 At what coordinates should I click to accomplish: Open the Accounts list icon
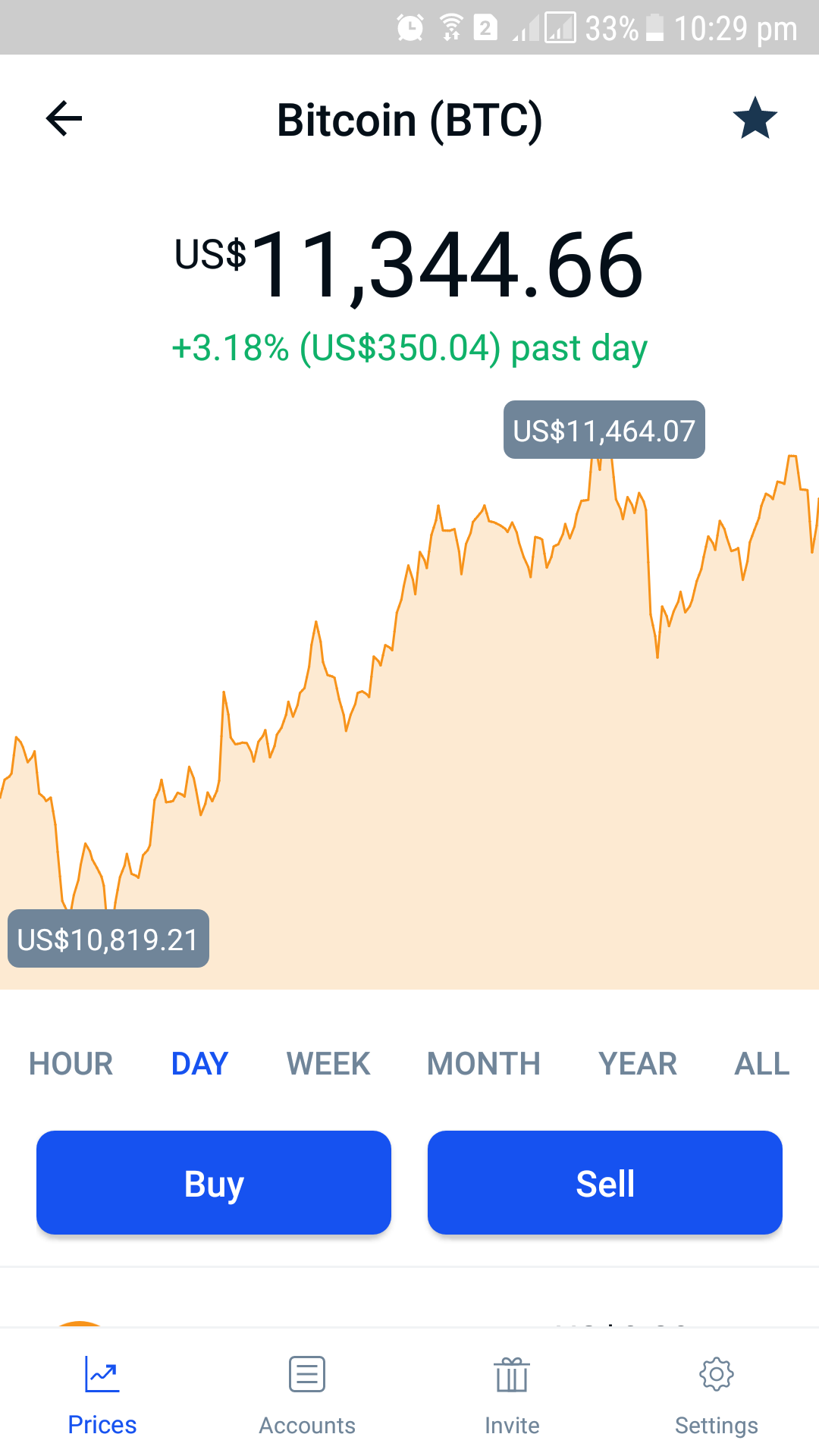[x=307, y=1374]
